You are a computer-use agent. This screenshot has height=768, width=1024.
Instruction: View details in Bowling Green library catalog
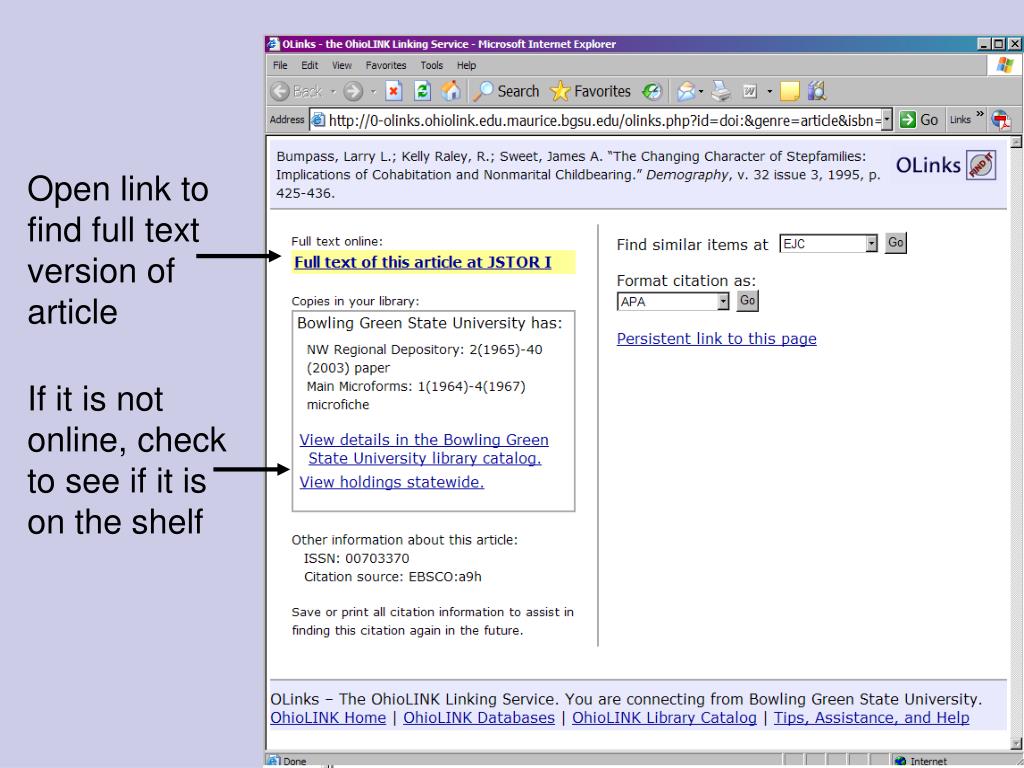coord(424,449)
